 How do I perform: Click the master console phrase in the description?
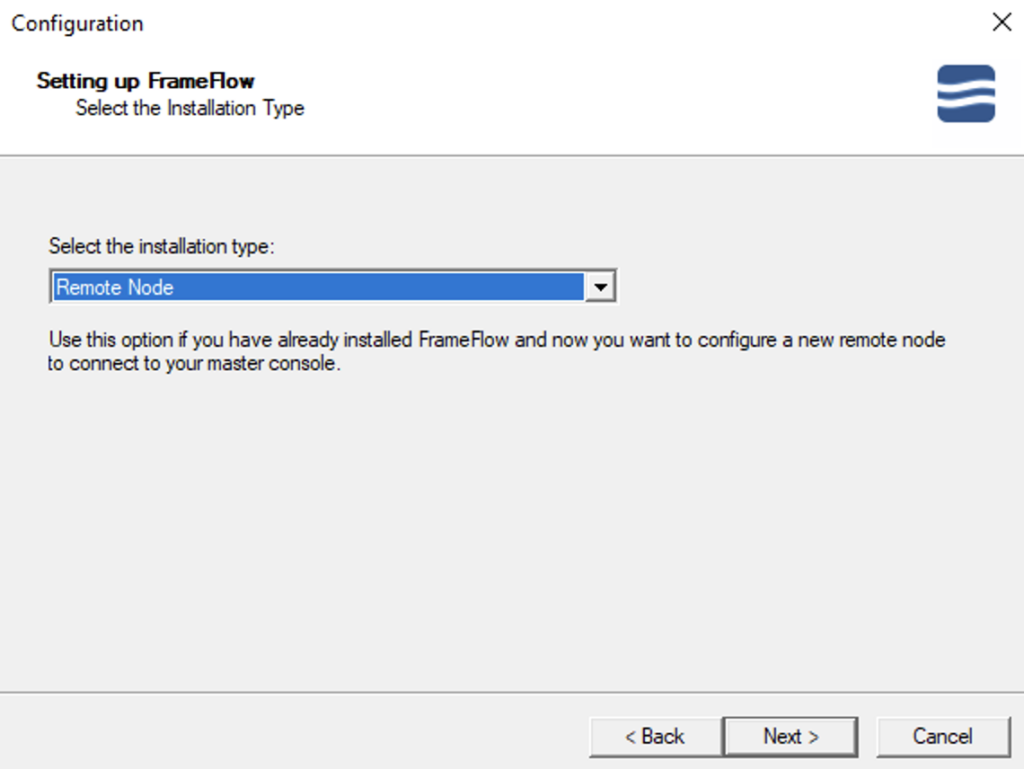pos(271,363)
